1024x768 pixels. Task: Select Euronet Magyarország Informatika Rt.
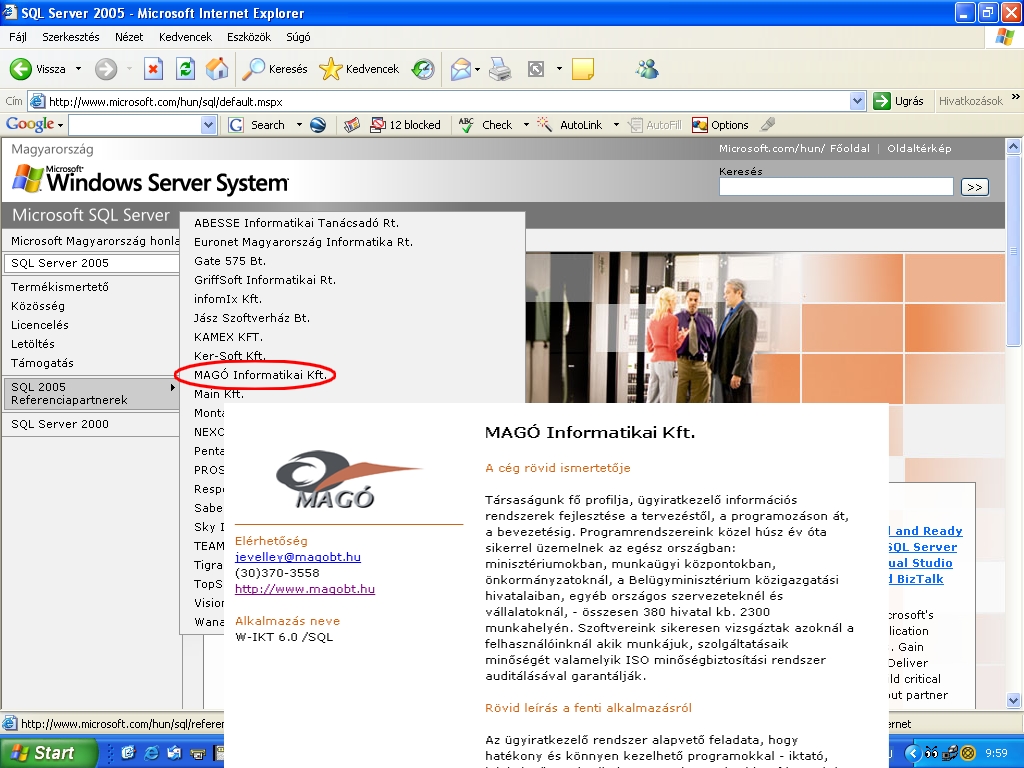tap(304, 242)
